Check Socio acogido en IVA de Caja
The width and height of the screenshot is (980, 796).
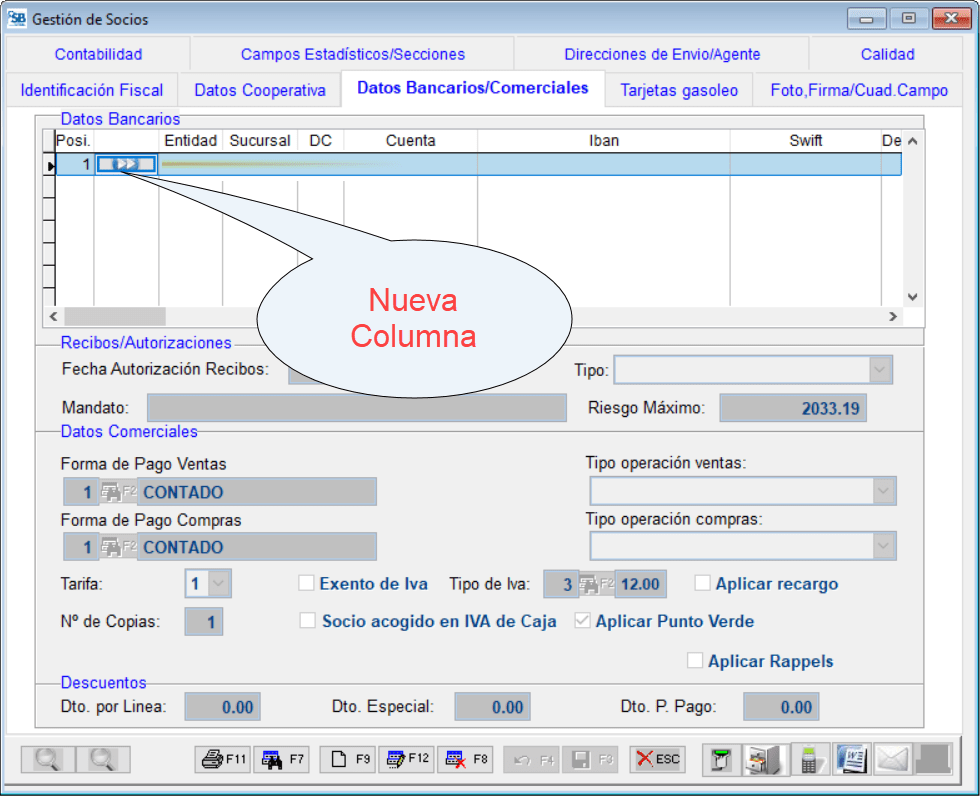[308, 620]
